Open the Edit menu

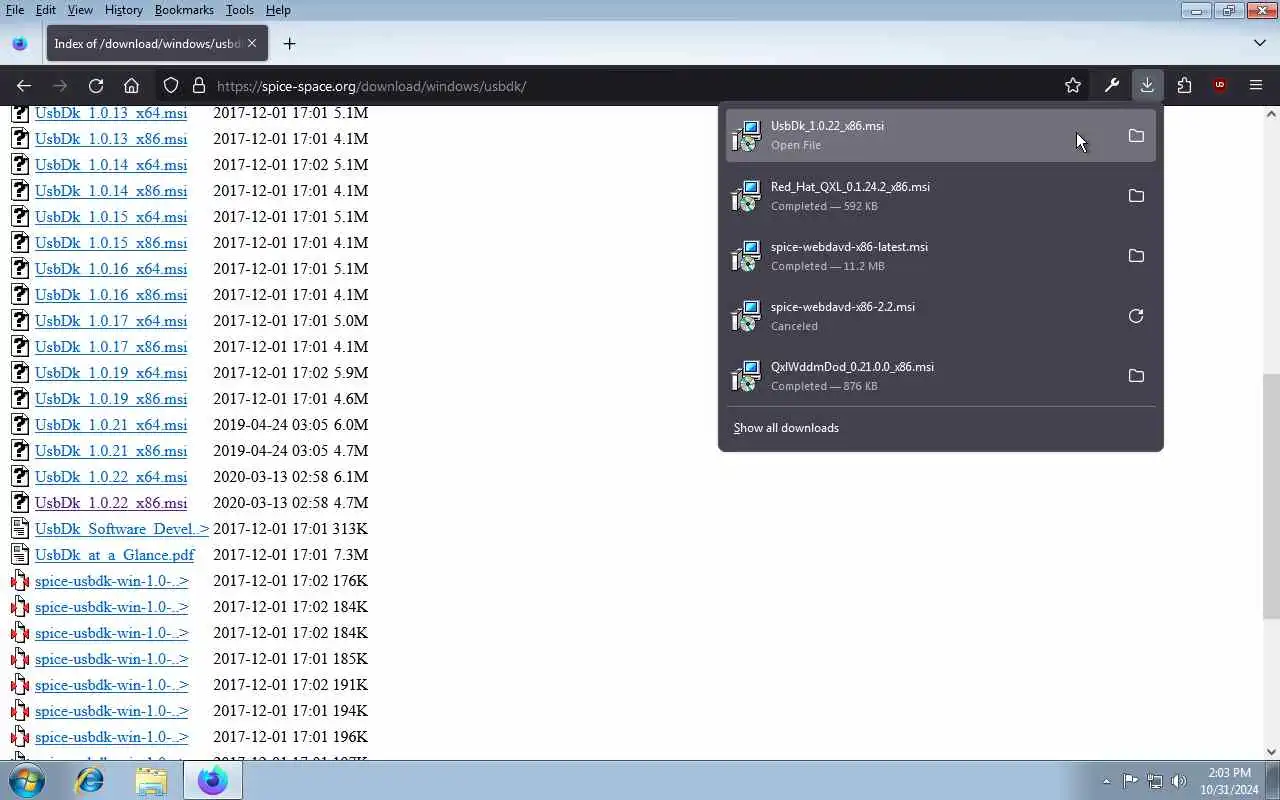coord(46,10)
